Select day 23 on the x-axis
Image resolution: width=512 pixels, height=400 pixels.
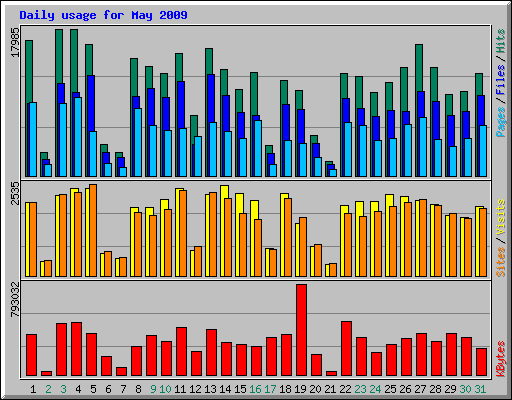360,389
